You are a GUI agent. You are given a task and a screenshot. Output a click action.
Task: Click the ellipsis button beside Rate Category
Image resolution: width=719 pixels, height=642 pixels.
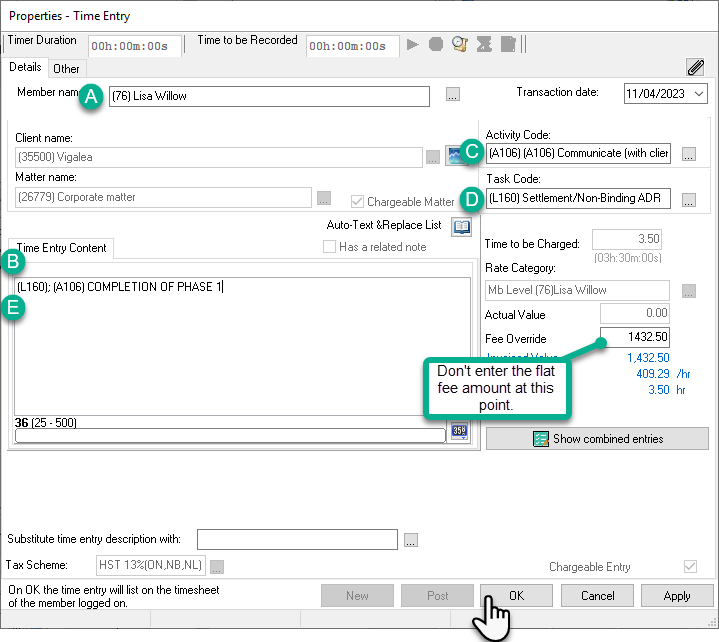click(x=688, y=291)
